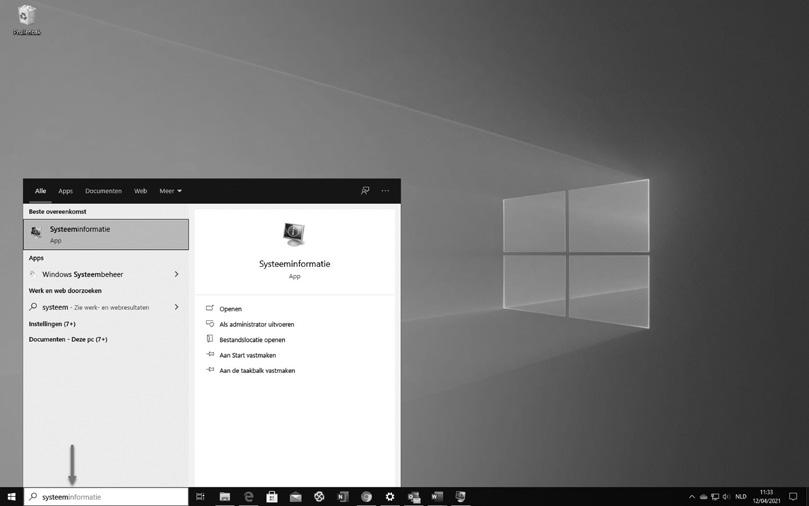Screen dimensions: 809x506
Task: Open the last pinned taskbar app icon
Action: coord(461,497)
